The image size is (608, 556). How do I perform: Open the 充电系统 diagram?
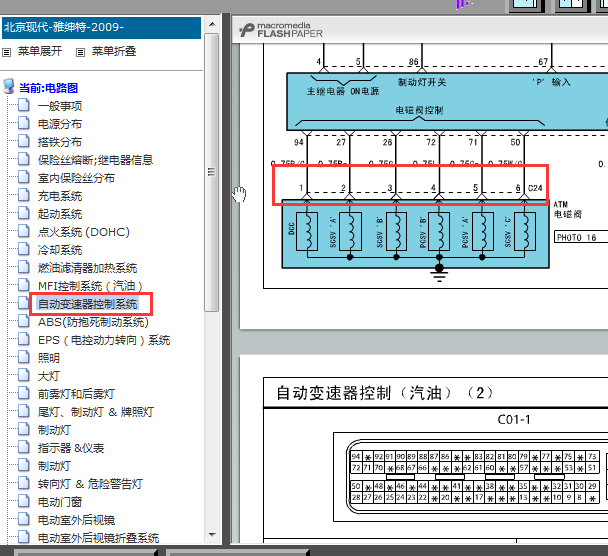click(60, 196)
